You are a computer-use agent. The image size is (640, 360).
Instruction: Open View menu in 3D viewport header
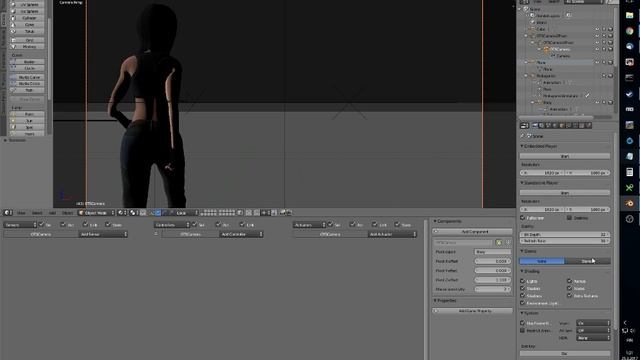click(21, 213)
